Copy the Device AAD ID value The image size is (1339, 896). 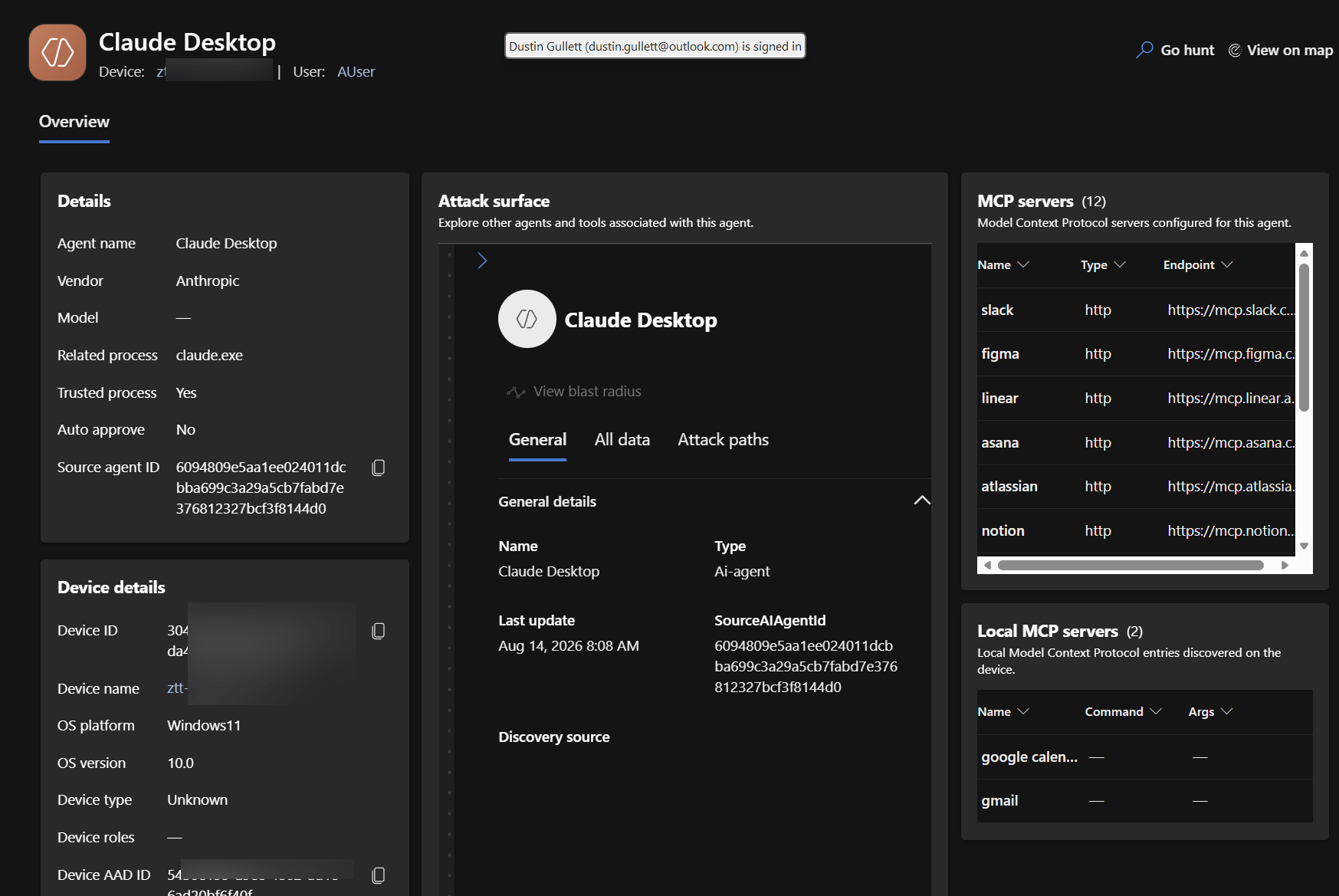click(x=378, y=875)
